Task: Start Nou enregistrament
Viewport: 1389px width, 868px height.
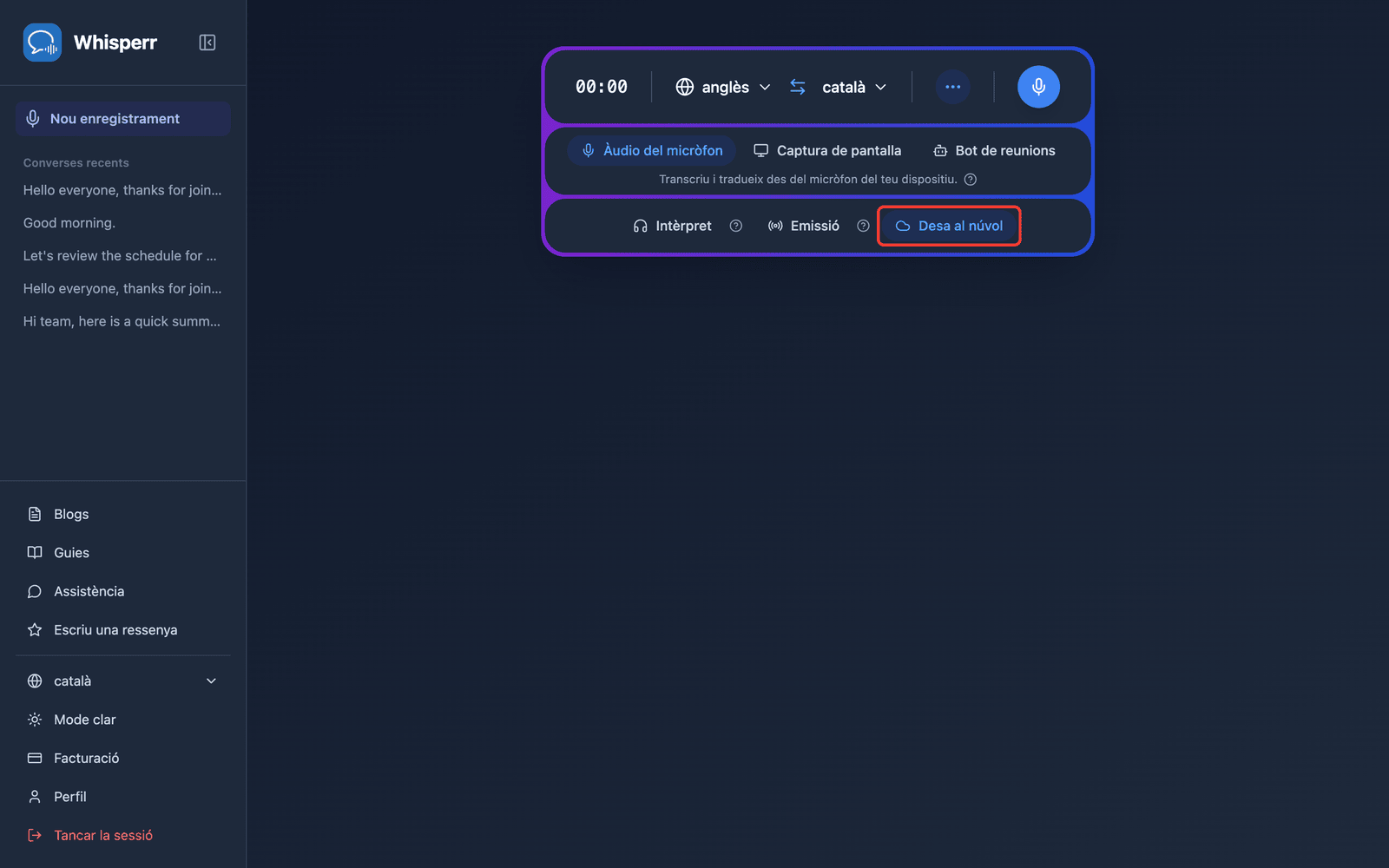Action: coord(122,119)
